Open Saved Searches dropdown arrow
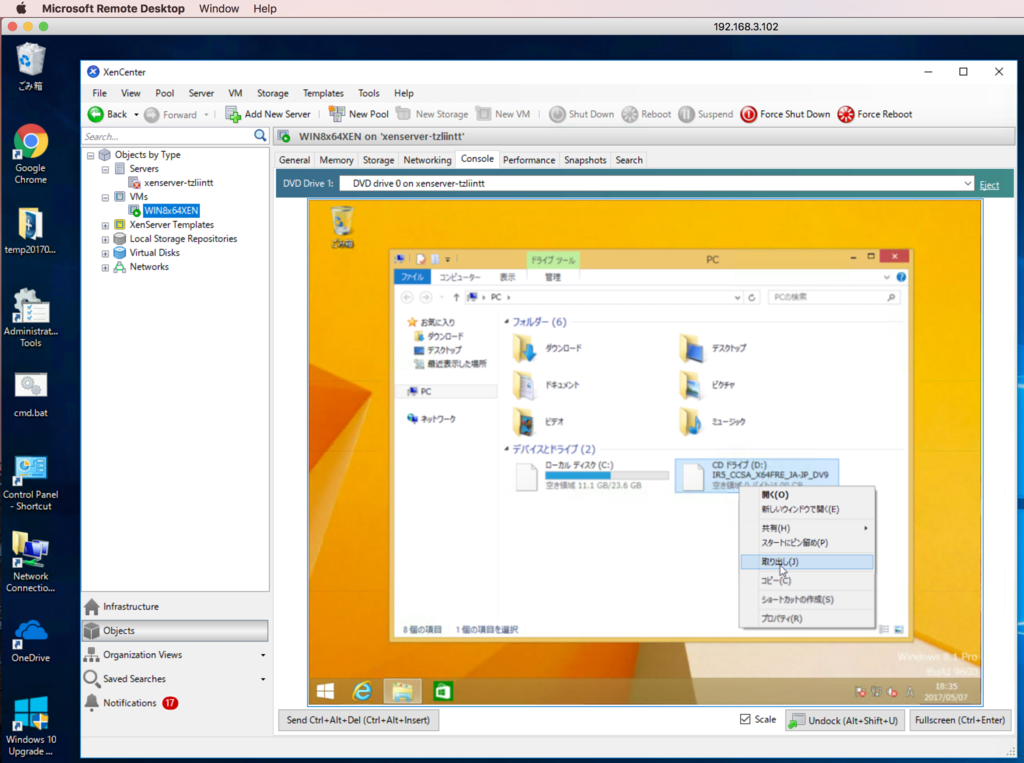 pyautogui.click(x=263, y=679)
